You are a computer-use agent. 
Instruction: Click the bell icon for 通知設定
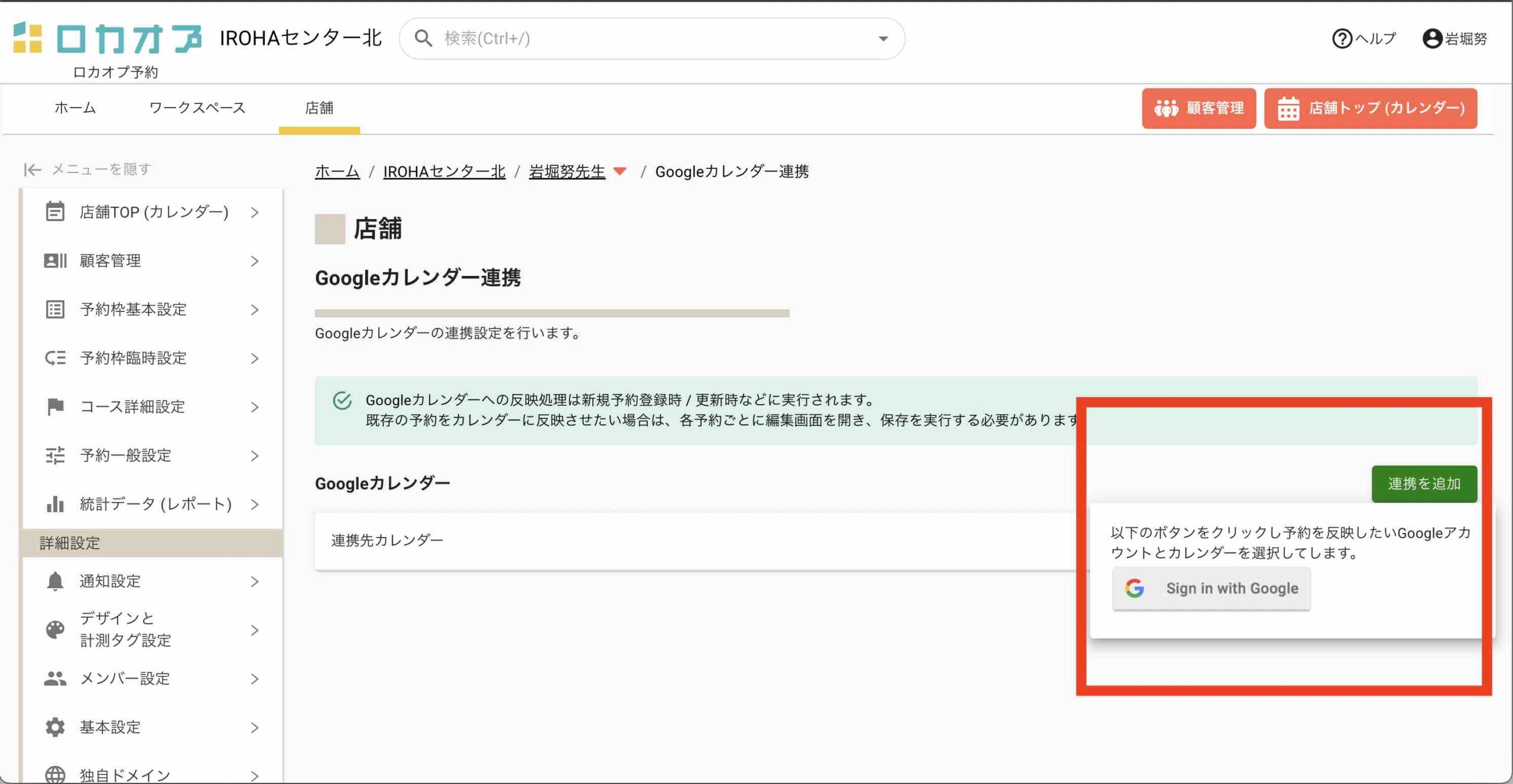coord(55,581)
